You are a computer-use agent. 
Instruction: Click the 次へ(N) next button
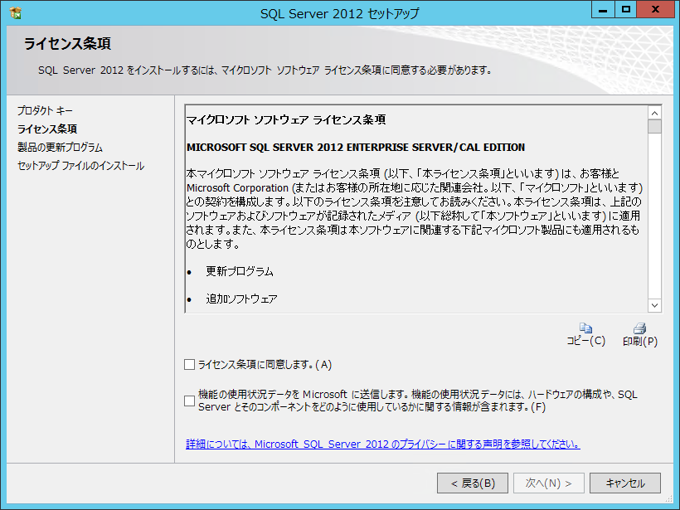pyautogui.click(x=549, y=483)
